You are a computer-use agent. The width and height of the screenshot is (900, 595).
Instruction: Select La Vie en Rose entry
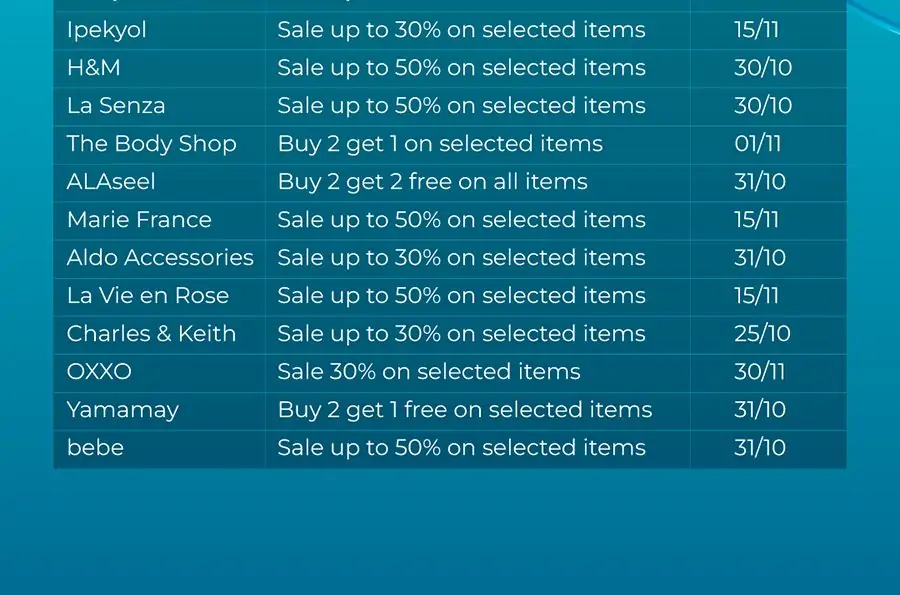pos(148,295)
